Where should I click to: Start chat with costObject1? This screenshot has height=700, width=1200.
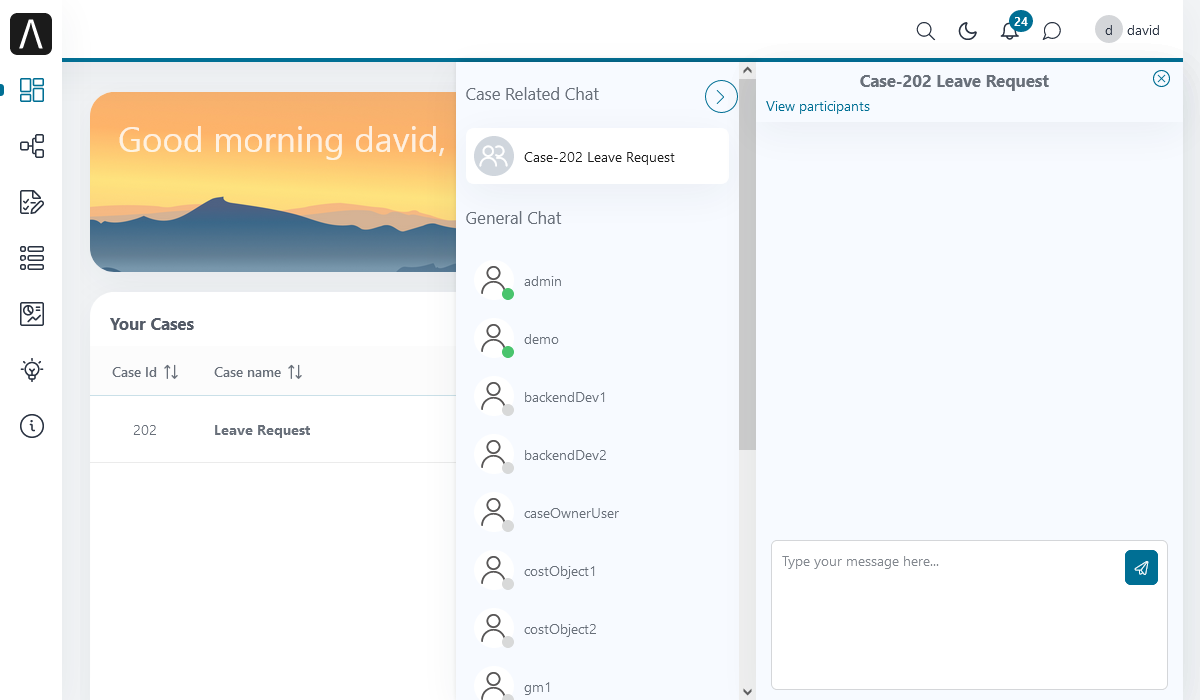[597, 572]
